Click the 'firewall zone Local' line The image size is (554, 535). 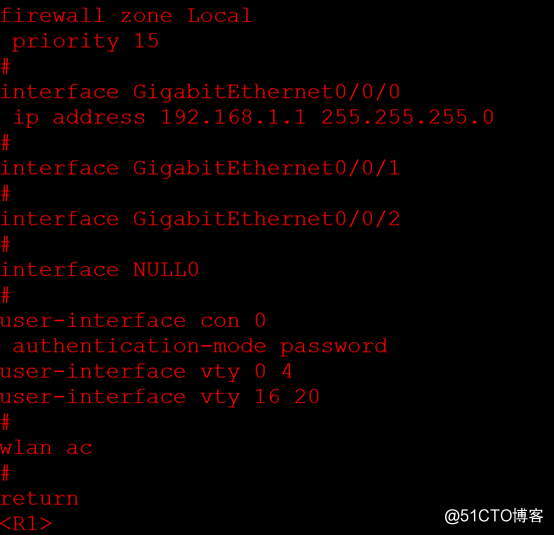click(126, 16)
